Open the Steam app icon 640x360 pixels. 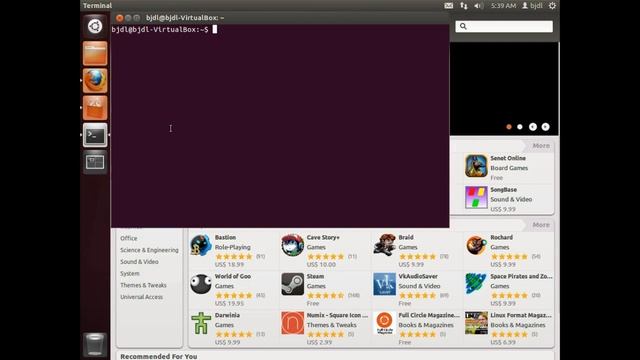pos(293,284)
